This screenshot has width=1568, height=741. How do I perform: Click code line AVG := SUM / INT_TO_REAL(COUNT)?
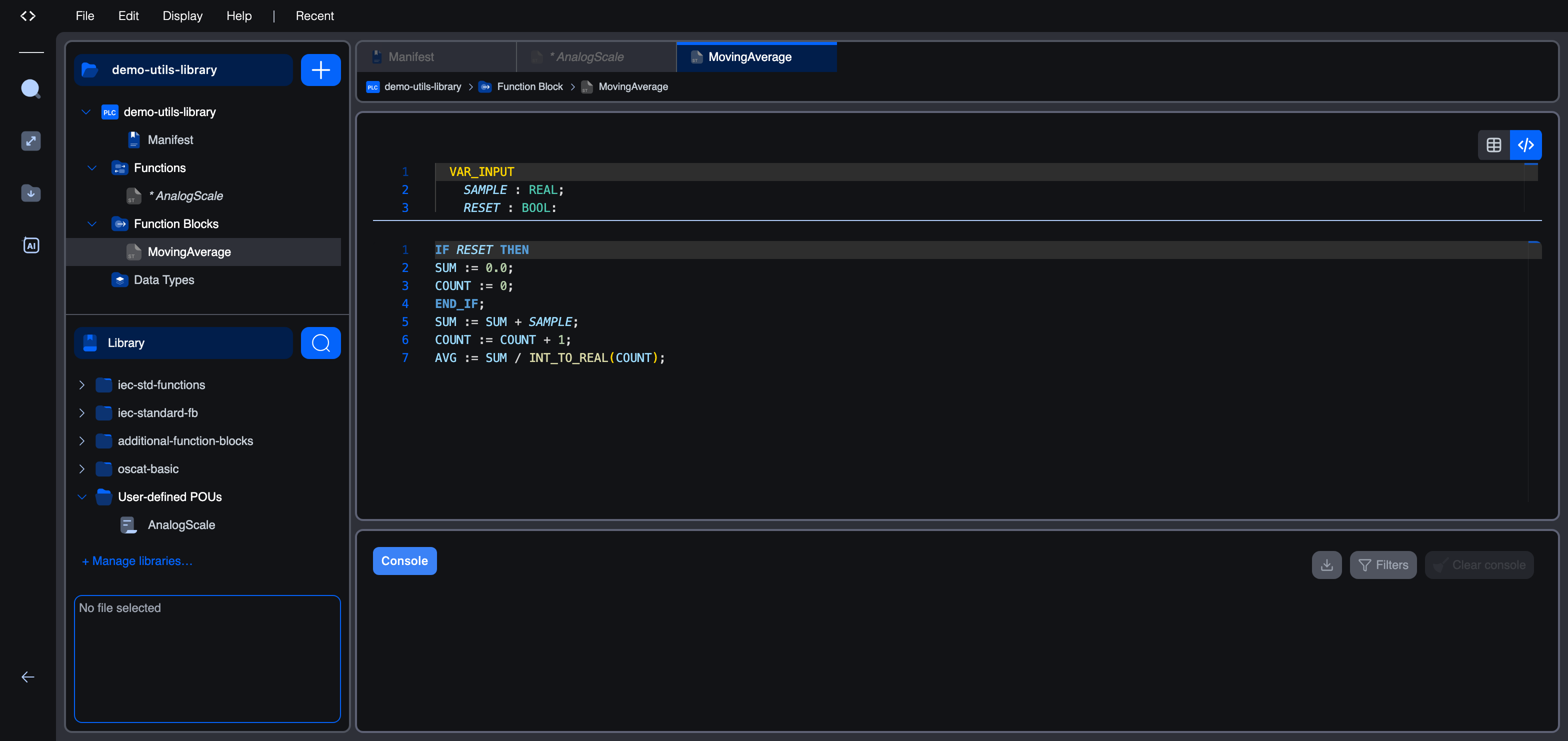(x=549, y=358)
